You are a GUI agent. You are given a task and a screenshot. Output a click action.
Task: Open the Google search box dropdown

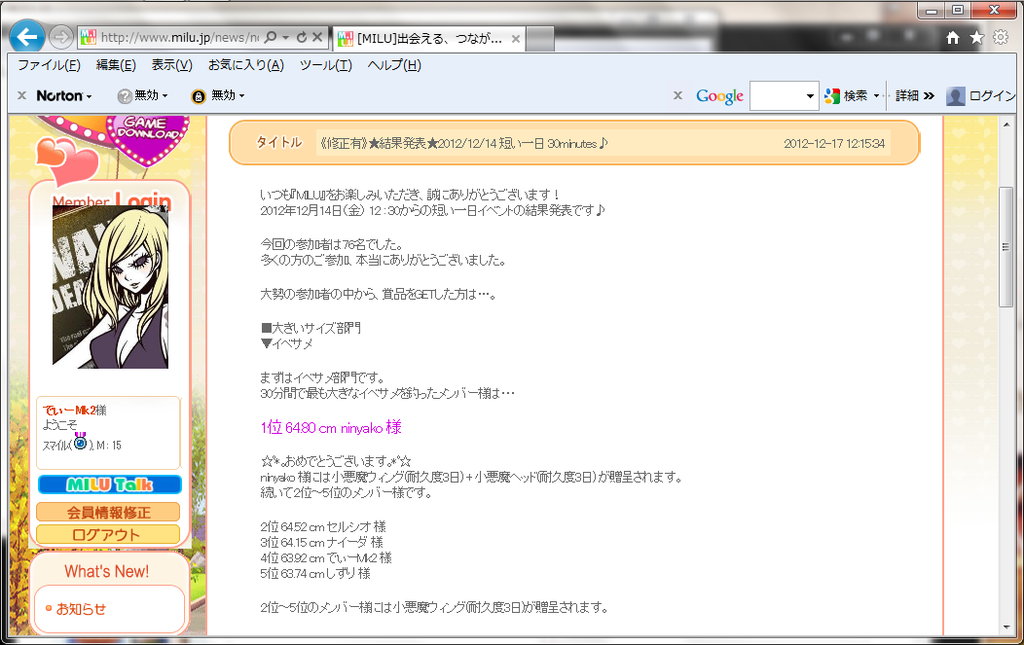click(810, 96)
